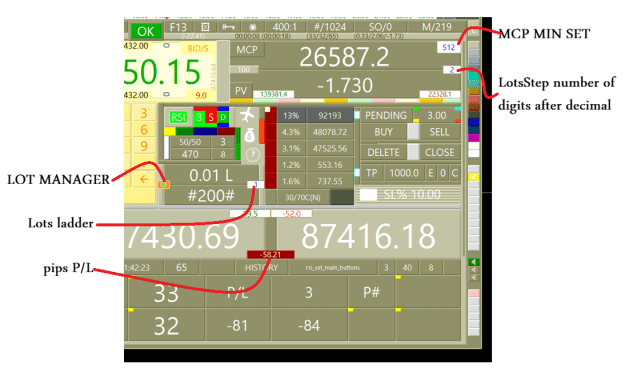Click the MCP button
The image size is (625, 368).
point(247,50)
